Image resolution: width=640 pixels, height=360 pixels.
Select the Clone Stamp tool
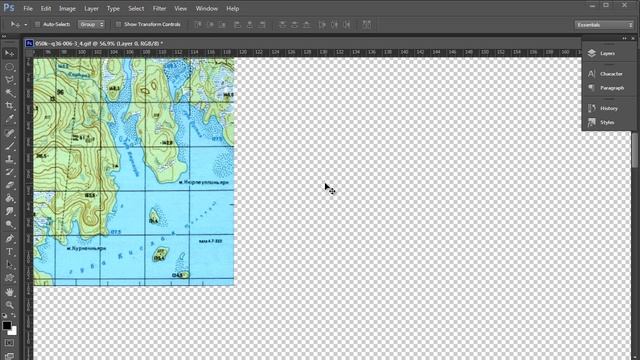(9, 159)
